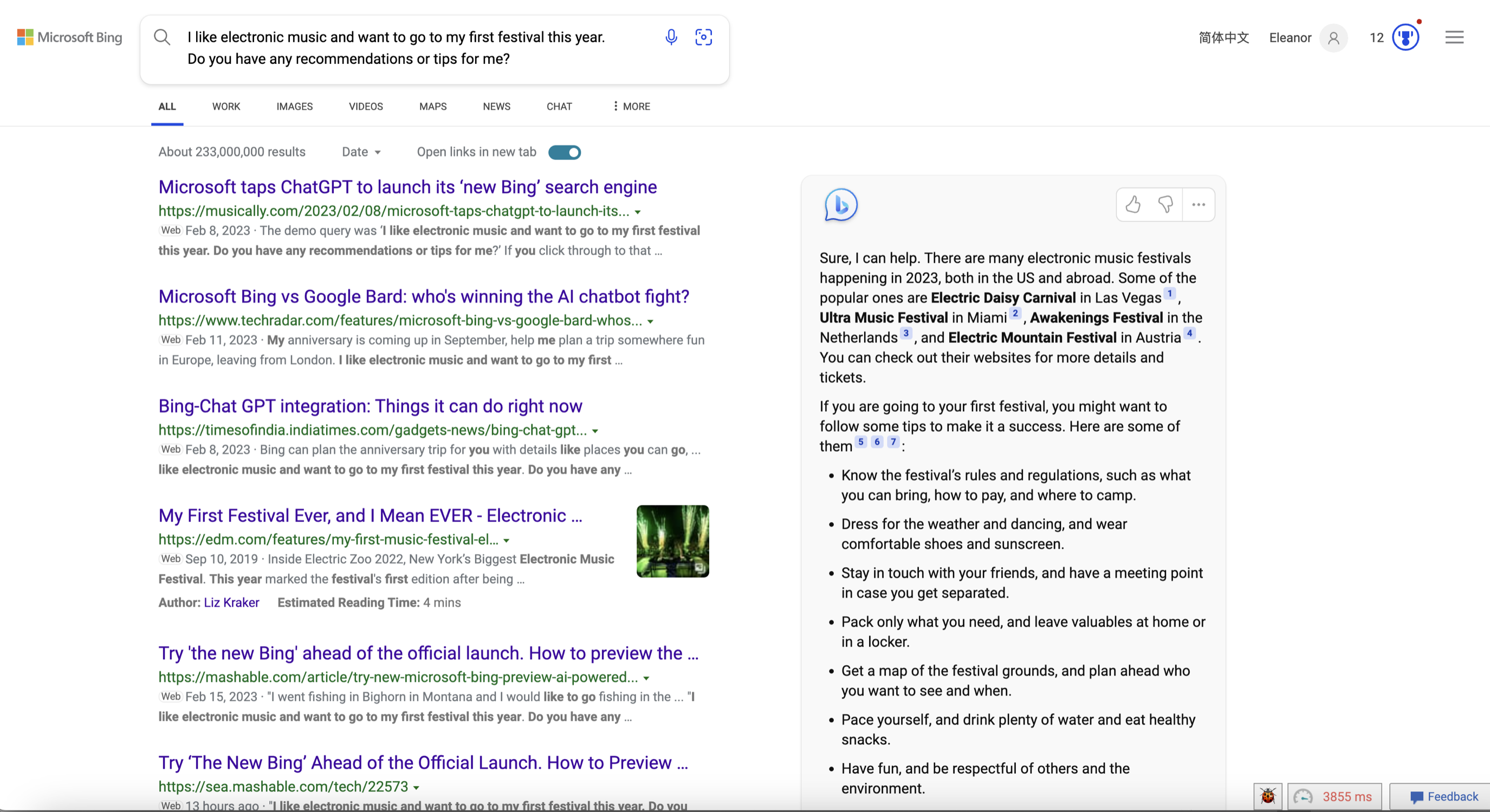Click the edm.com URL text
This screenshot has width=1490, height=812.
[x=328, y=540]
